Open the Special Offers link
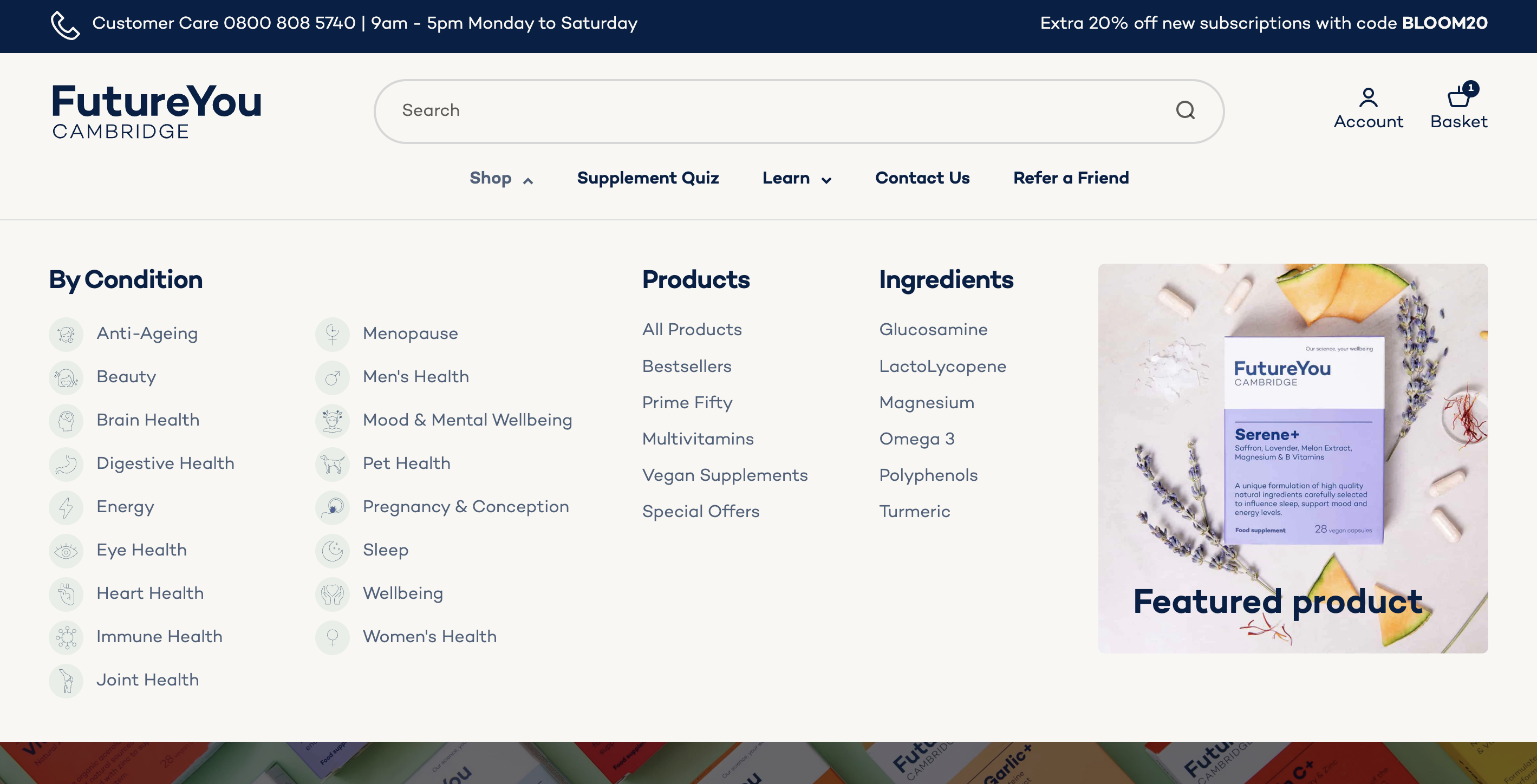The height and width of the screenshot is (784, 1537). click(701, 512)
